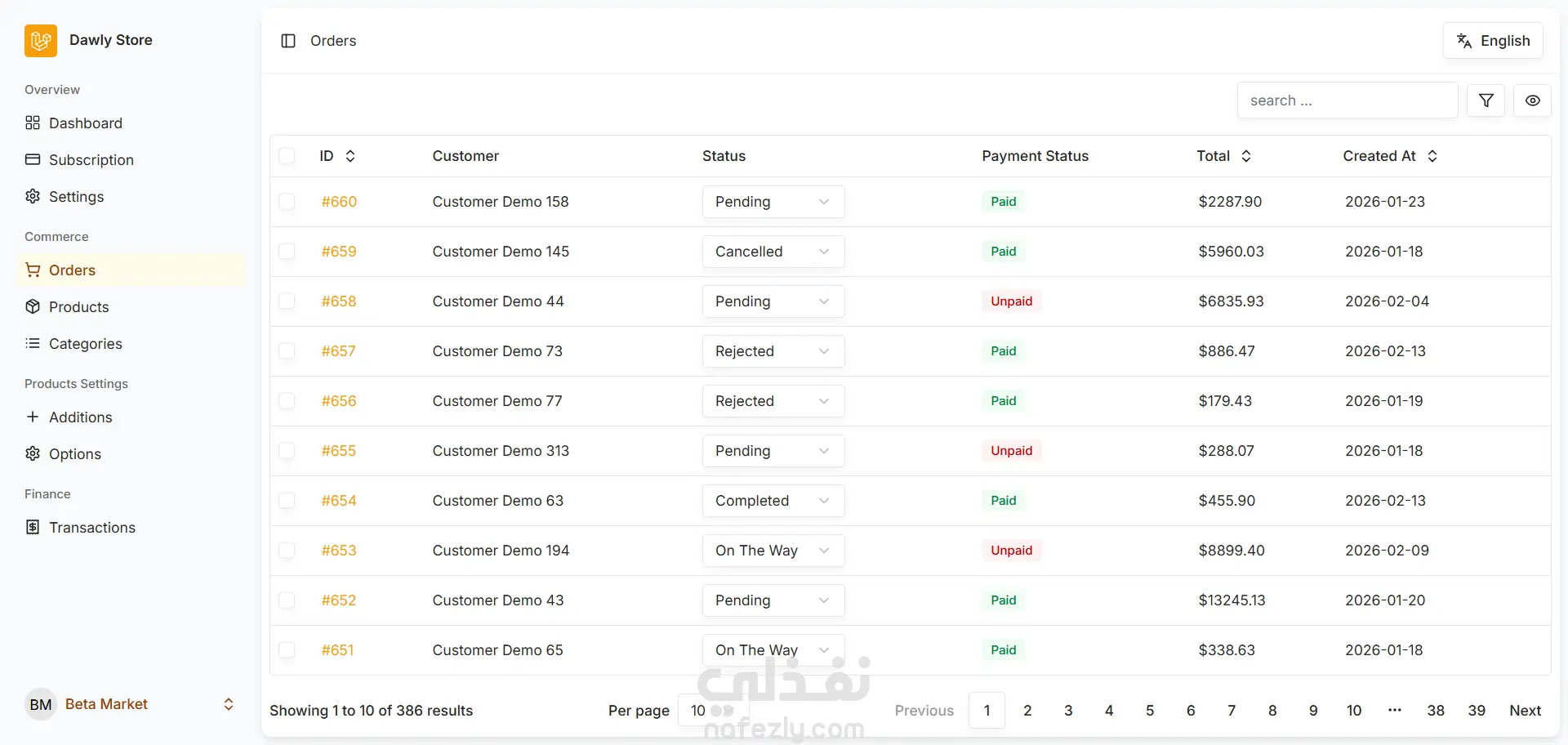The height and width of the screenshot is (745, 1568).
Task: Open status dropdown for order #659
Action: [x=773, y=252]
